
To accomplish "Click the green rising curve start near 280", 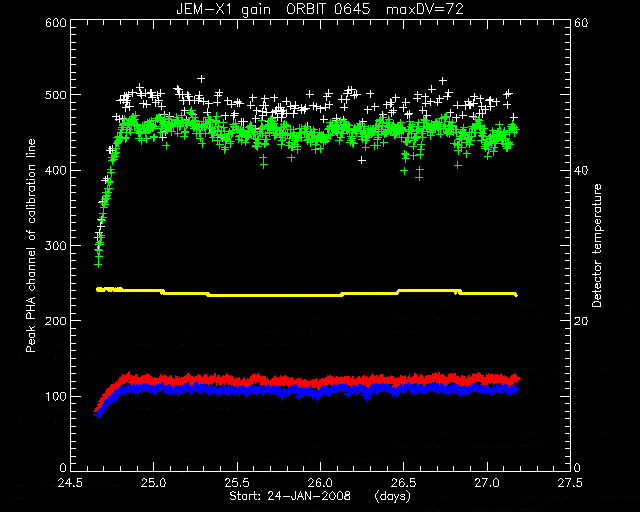I will [x=98, y=261].
